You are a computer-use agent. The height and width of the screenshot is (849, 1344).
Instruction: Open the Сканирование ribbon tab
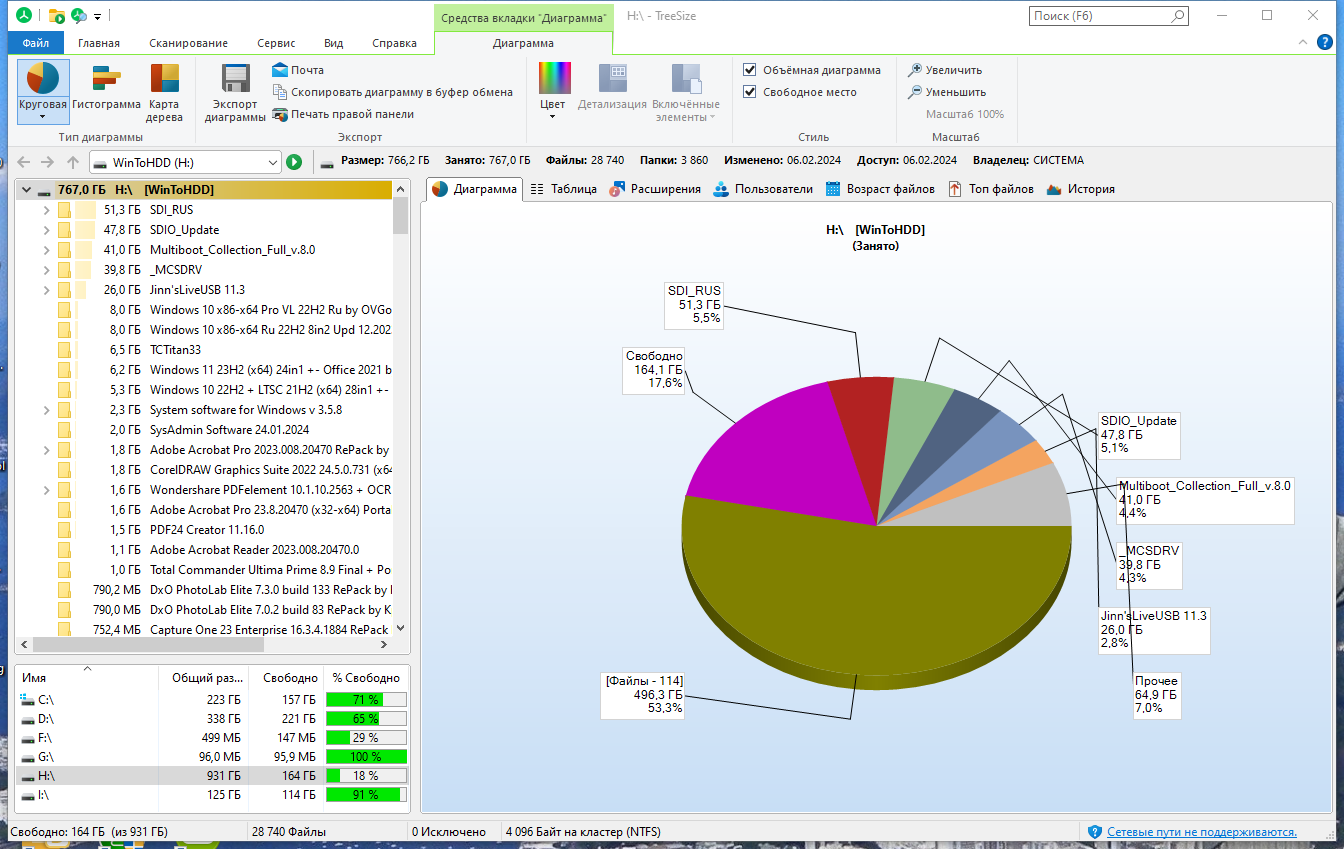click(188, 43)
